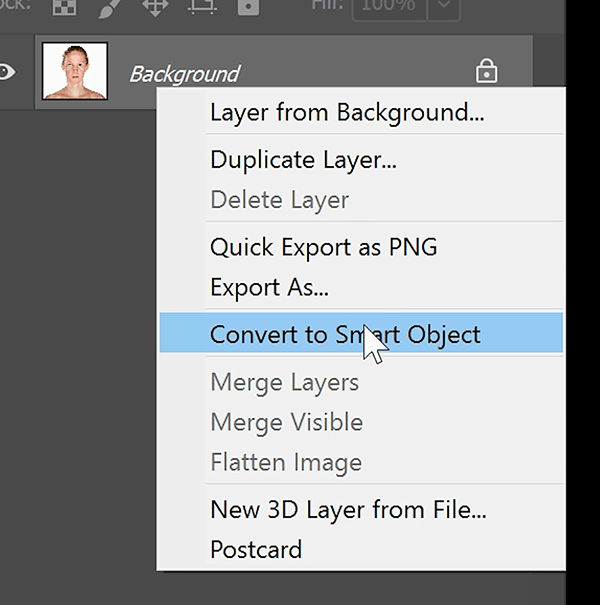
Task: Click lock position move icon
Action: (x=155, y=8)
